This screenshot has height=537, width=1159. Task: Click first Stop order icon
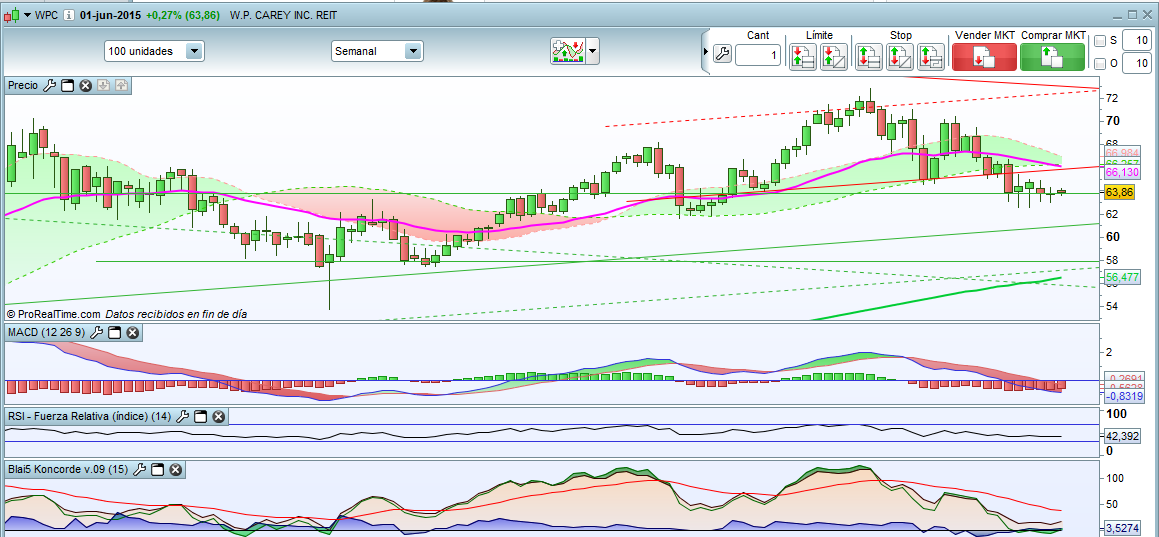869,57
